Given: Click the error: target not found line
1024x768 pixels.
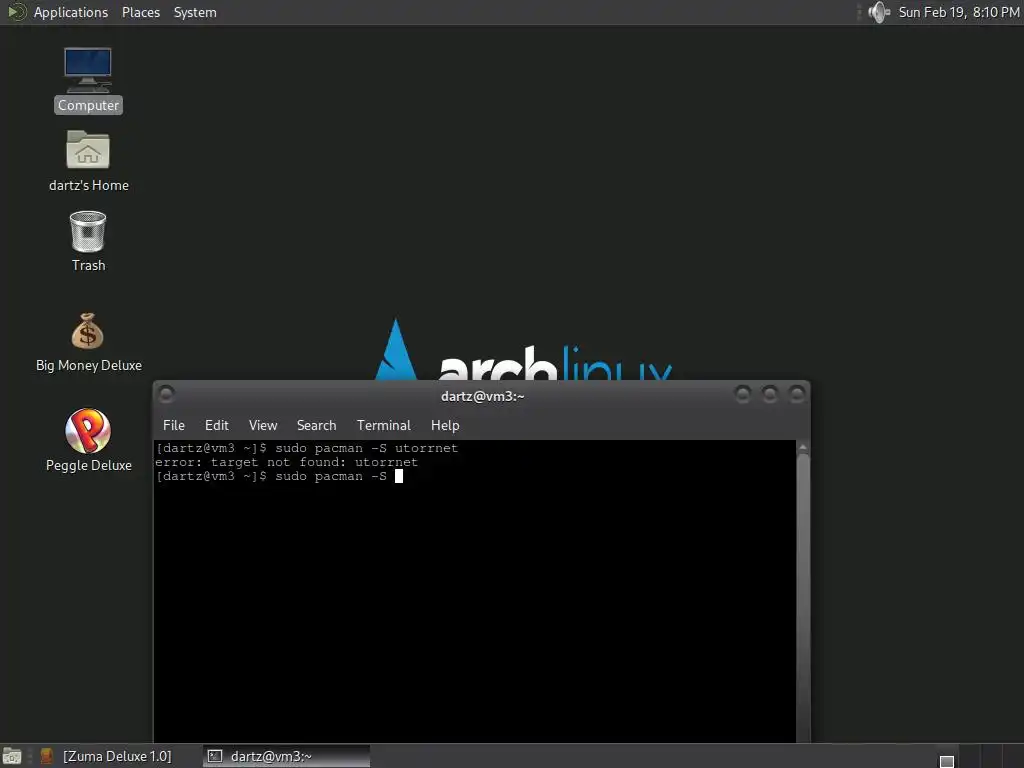Looking at the screenshot, I should (x=286, y=462).
